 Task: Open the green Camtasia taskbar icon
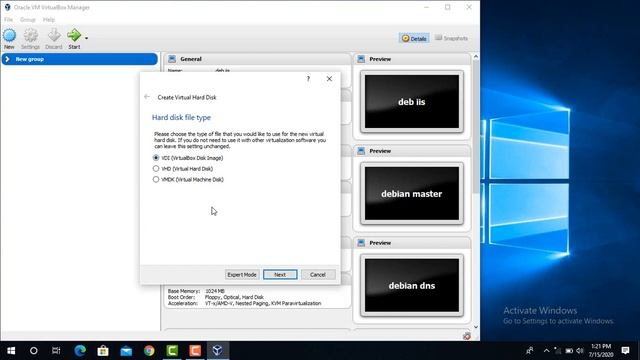(x=172, y=351)
